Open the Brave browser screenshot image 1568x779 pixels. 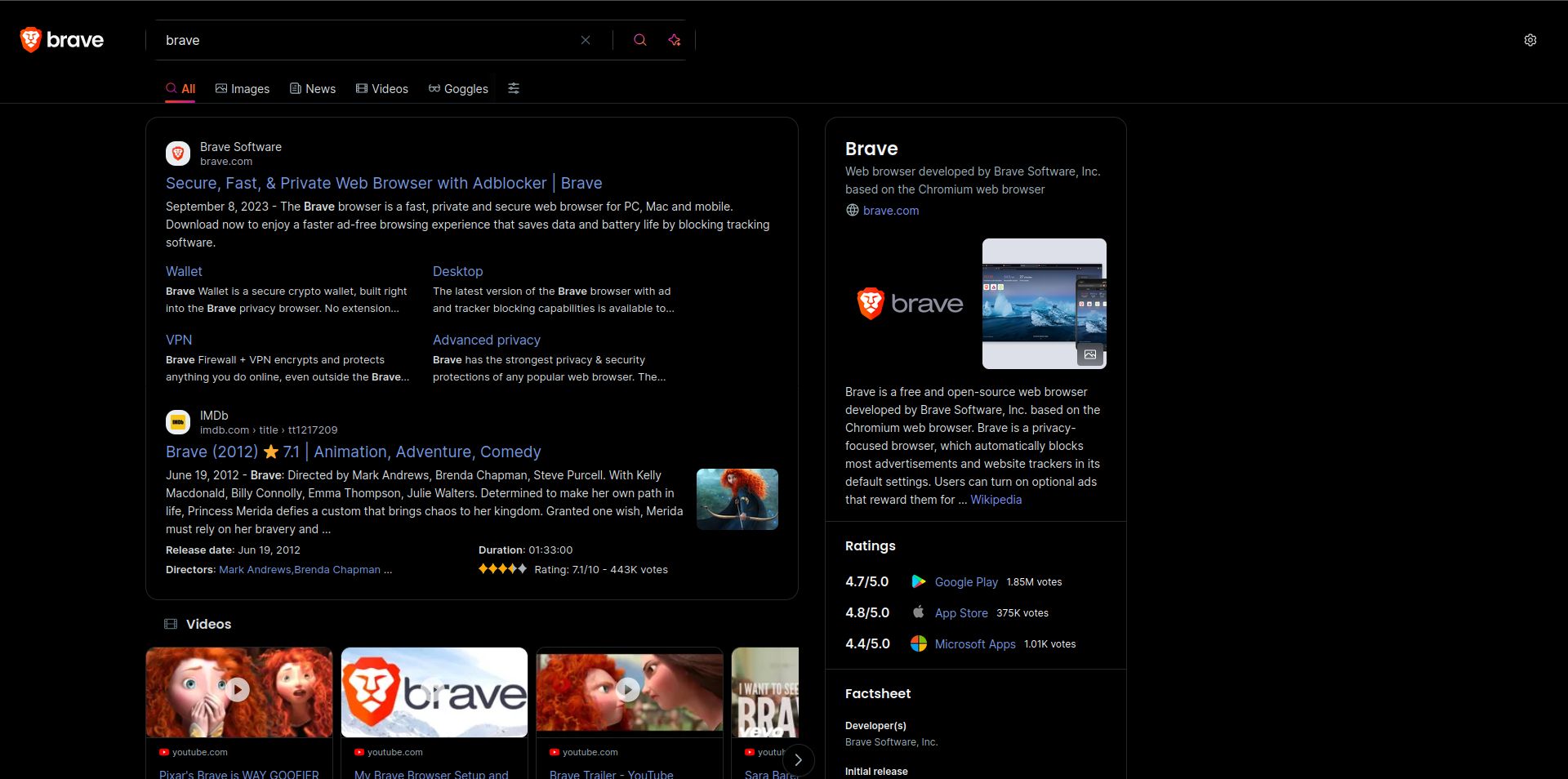1044,303
